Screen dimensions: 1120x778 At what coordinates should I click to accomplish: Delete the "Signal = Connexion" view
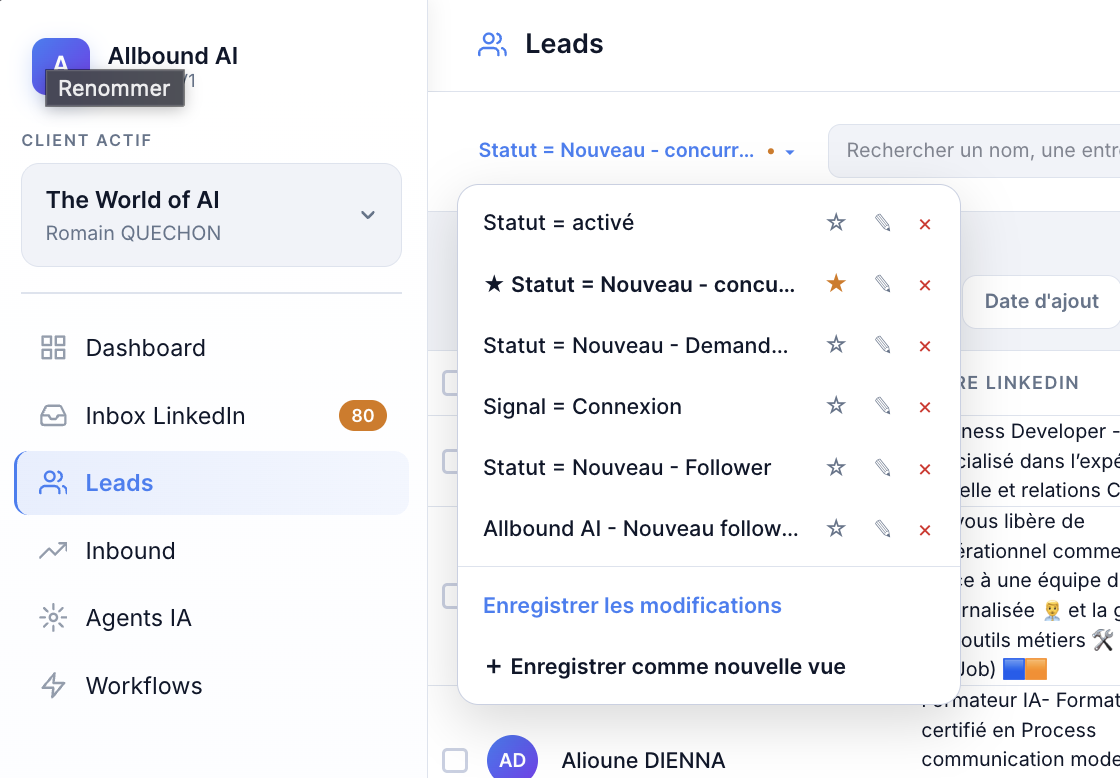(x=925, y=407)
